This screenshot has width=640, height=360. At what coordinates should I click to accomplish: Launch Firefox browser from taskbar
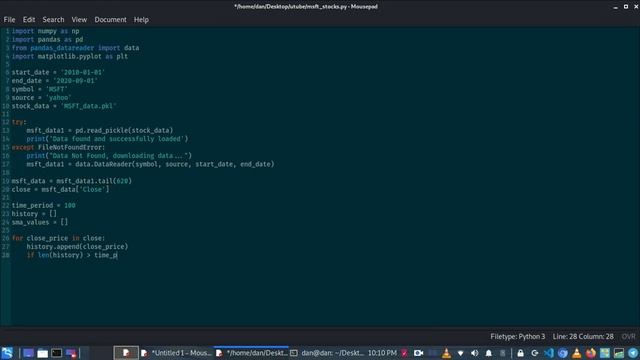(591, 353)
